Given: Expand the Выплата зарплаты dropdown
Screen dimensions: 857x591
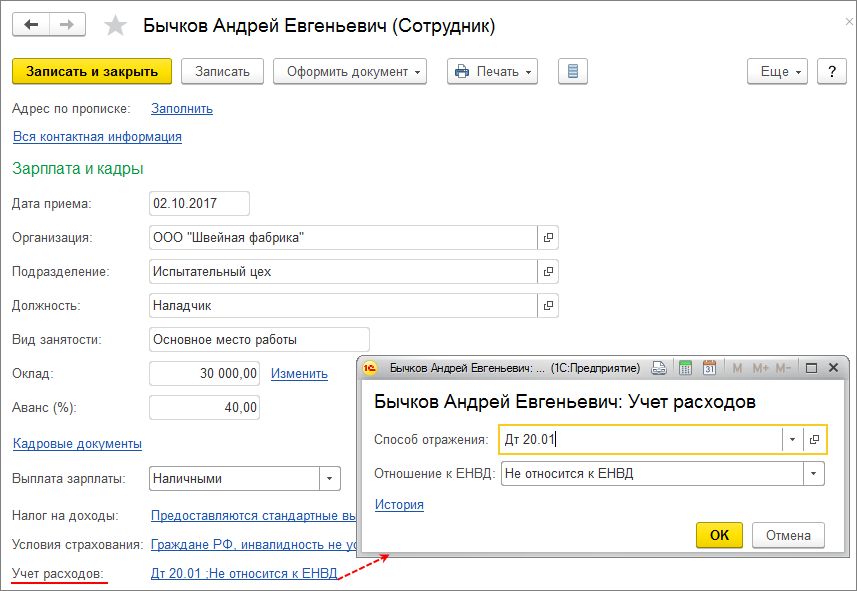Looking at the screenshot, I should click(x=329, y=478).
